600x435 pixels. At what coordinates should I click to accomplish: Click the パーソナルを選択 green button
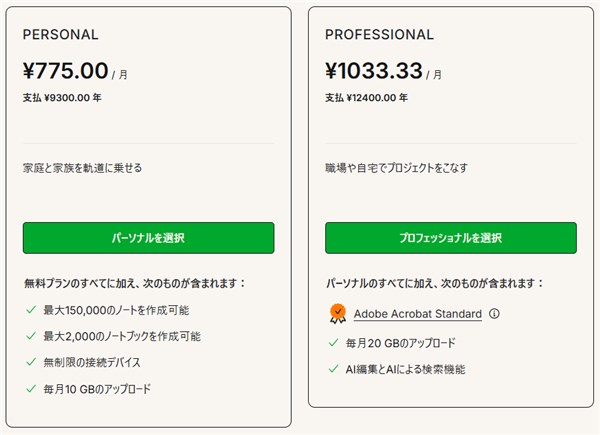[148, 238]
